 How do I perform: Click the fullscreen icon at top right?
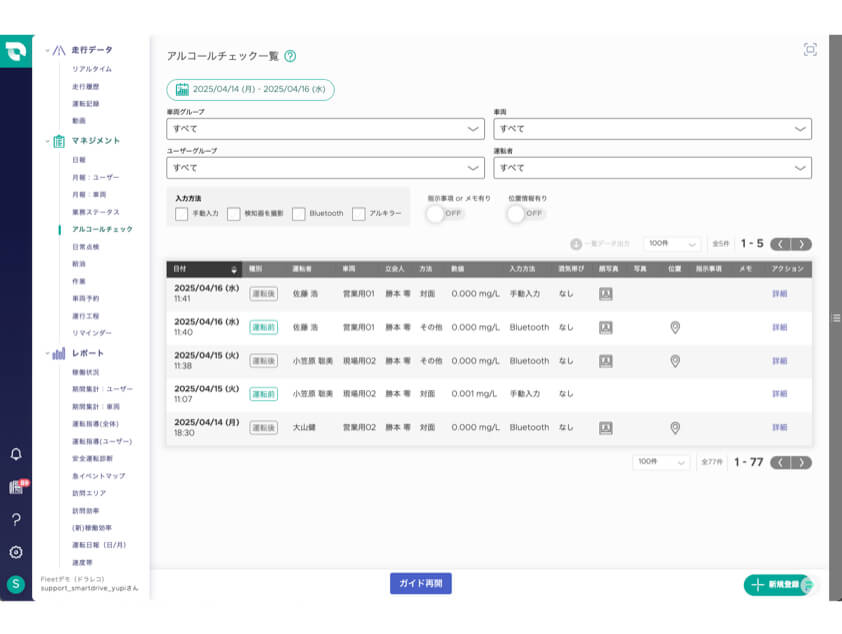point(809,50)
